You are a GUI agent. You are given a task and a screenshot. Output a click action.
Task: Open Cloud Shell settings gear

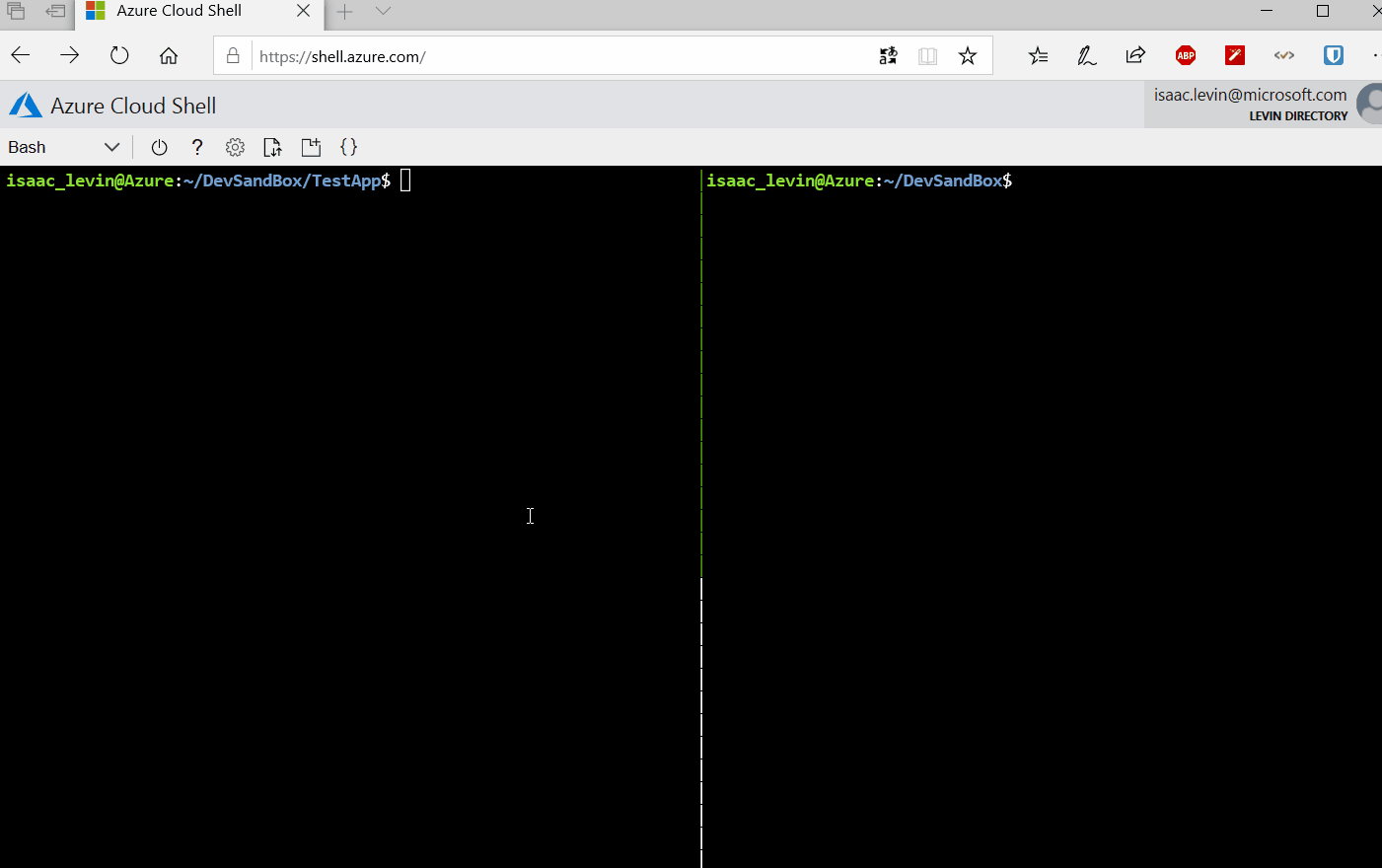235,147
